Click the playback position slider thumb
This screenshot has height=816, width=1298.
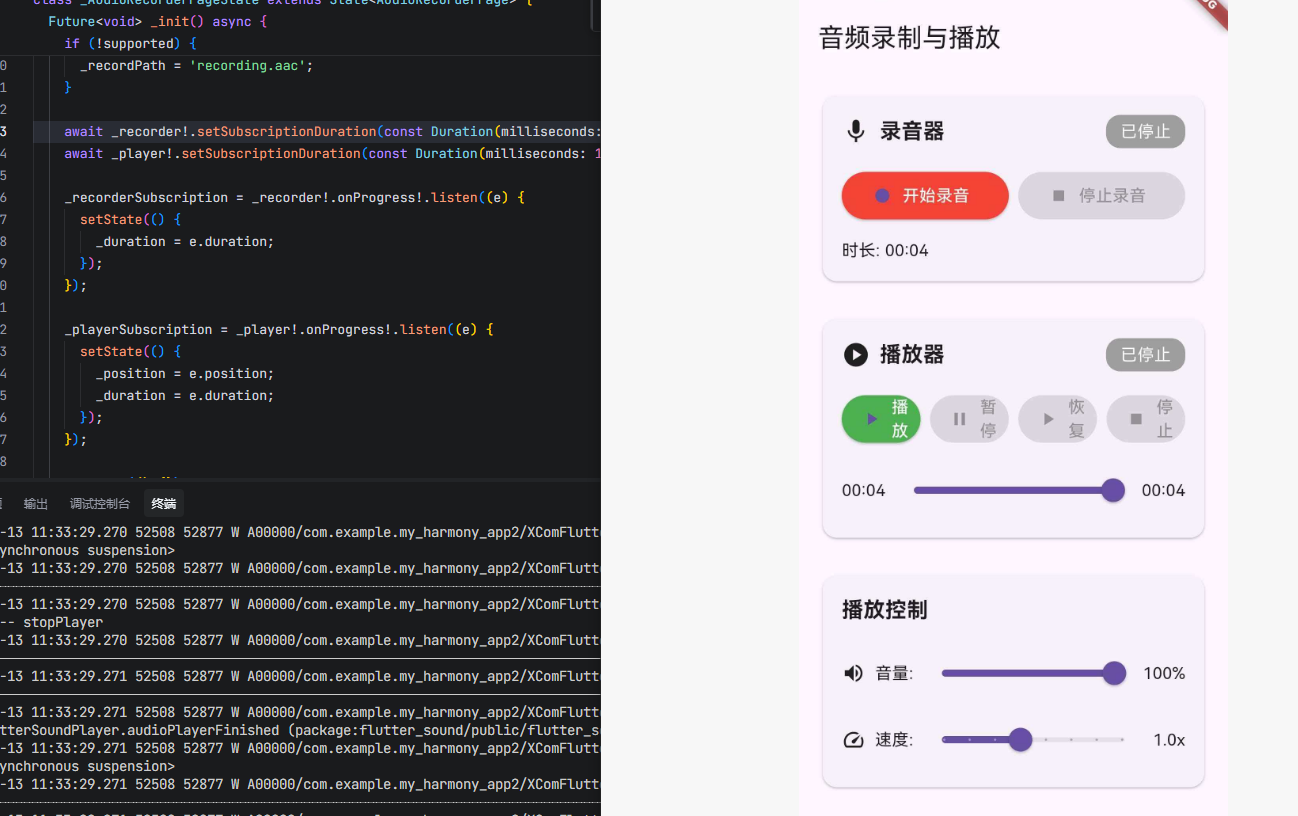tap(1113, 490)
